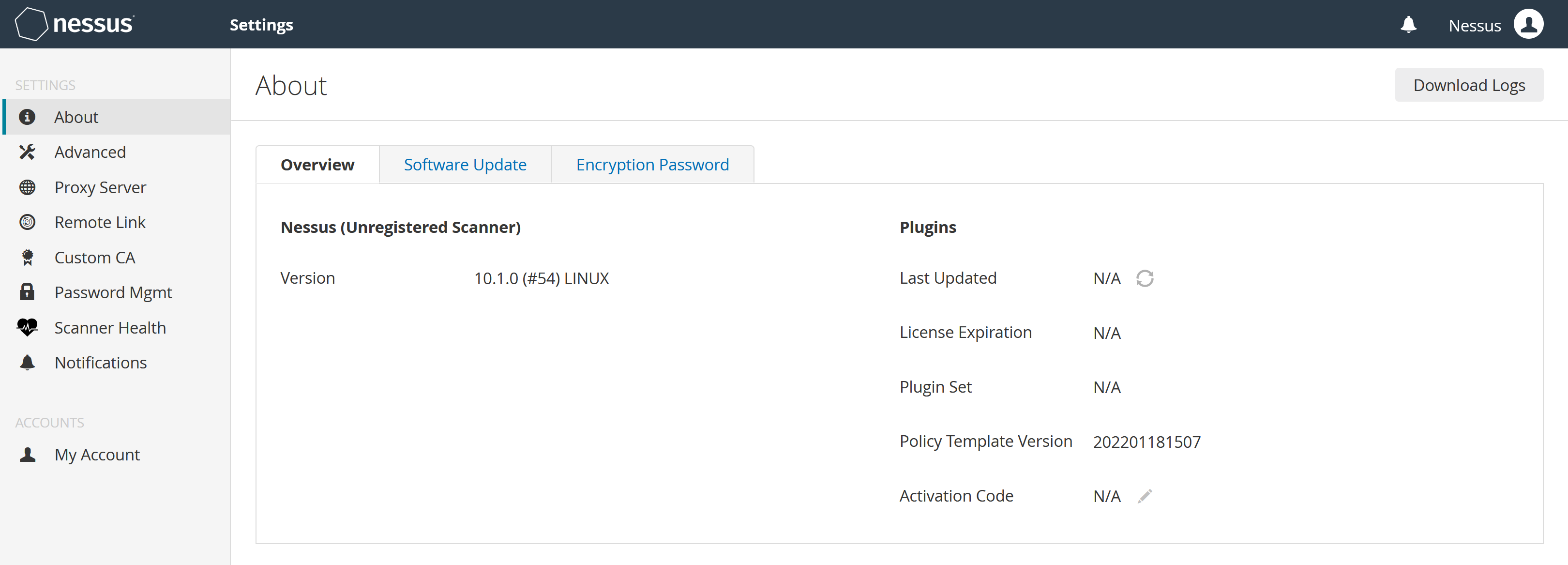1568x565 pixels.
Task: Click the Version label
Action: pyautogui.click(x=307, y=278)
